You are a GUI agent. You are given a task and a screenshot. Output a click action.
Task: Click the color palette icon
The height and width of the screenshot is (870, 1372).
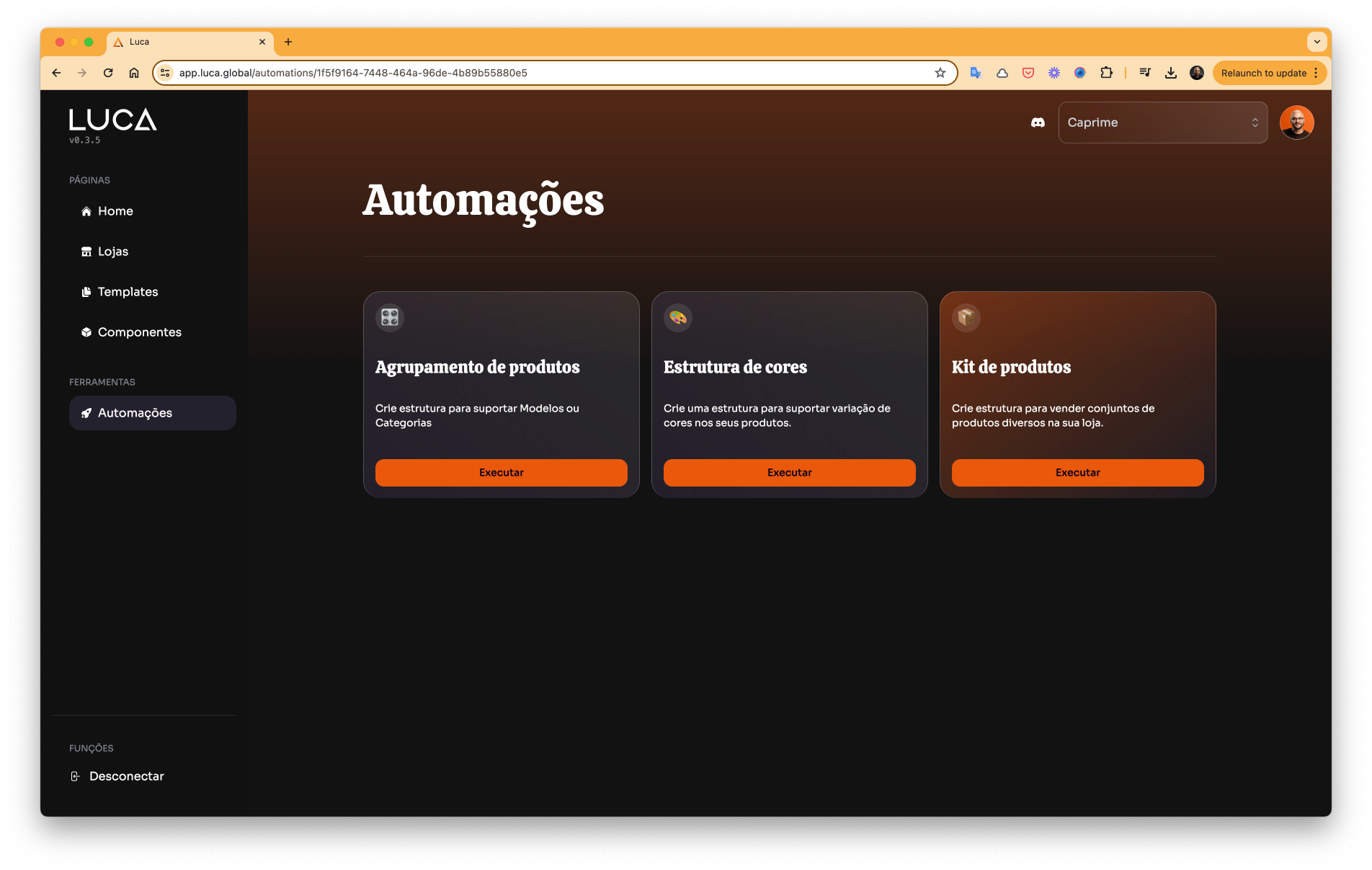(678, 318)
